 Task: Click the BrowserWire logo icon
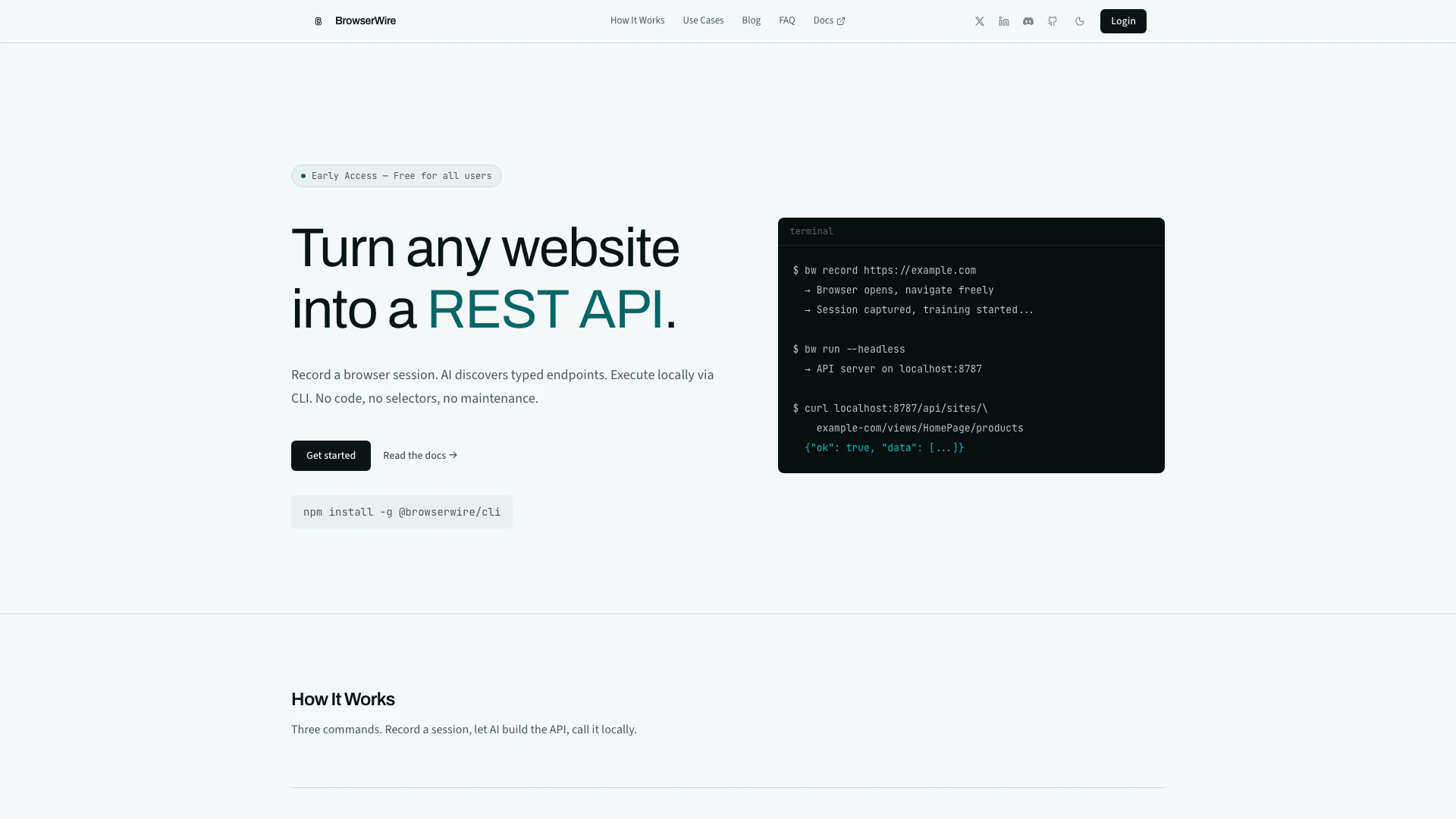tap(318, 21)
